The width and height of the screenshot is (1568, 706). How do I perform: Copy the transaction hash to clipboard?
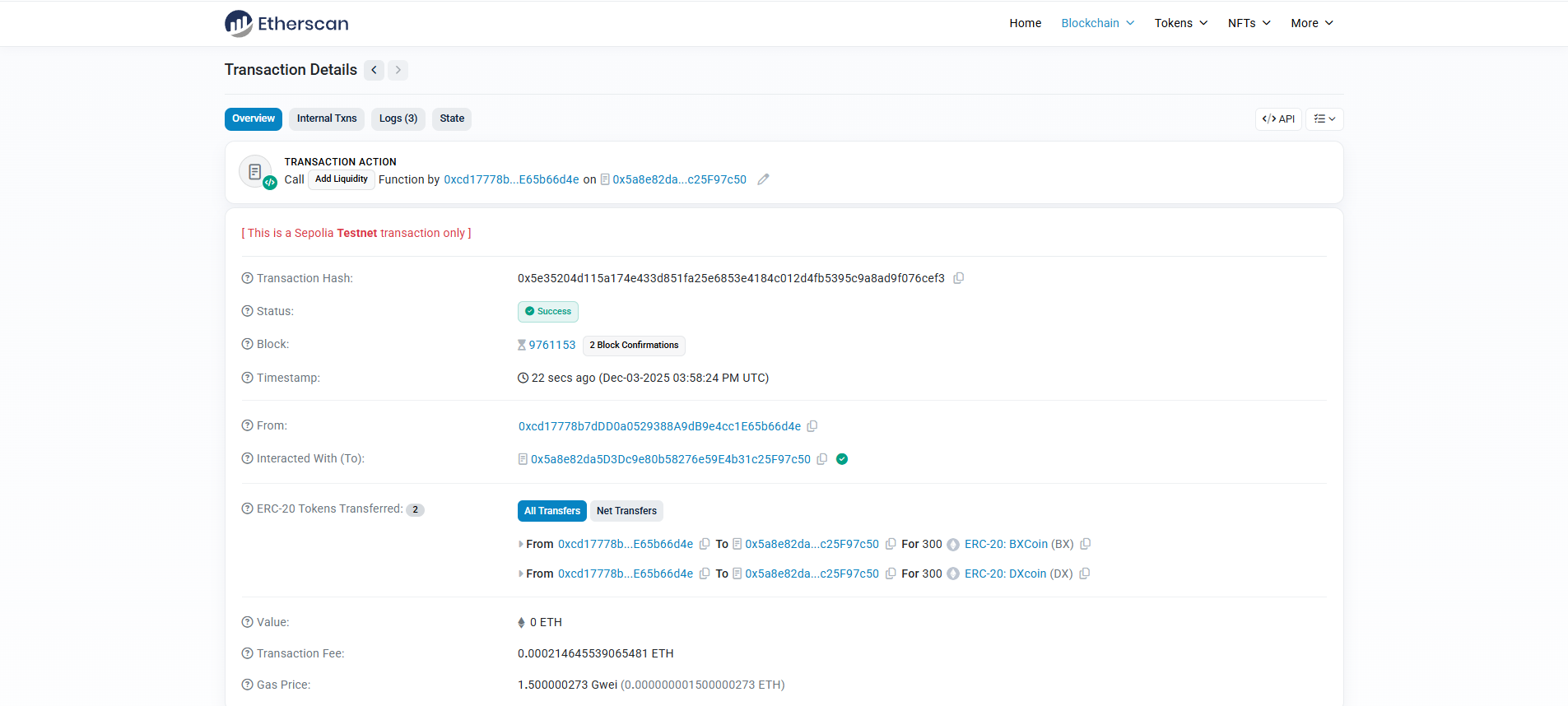[958, 279]
